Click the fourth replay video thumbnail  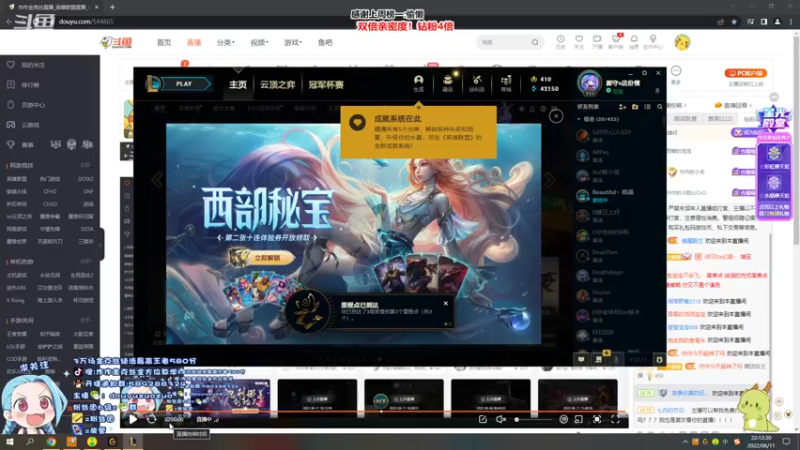578,398
